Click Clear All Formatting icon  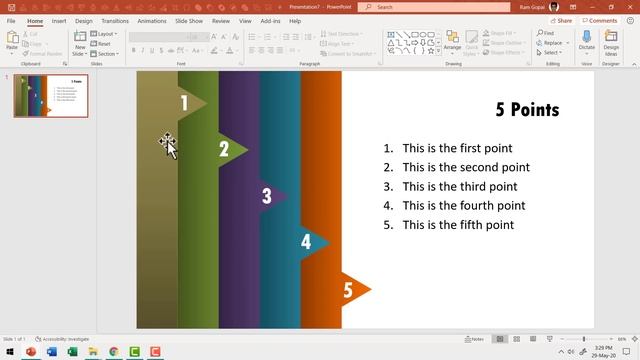pos(236,37)
